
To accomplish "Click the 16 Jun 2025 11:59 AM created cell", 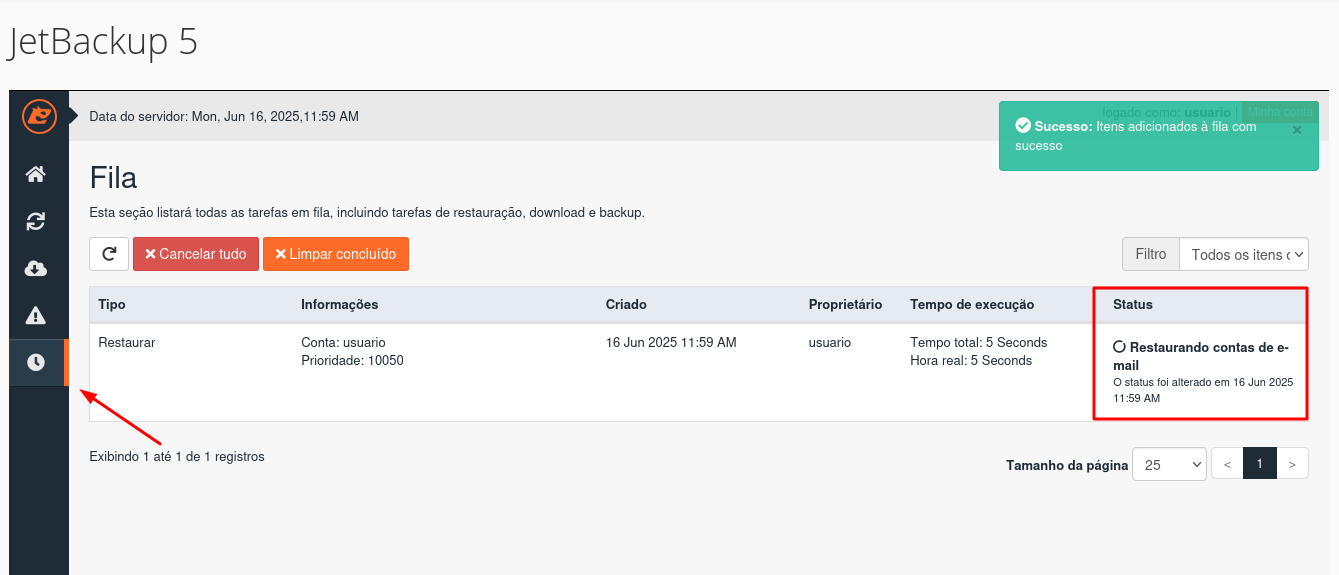I will (x=671, y=342).
